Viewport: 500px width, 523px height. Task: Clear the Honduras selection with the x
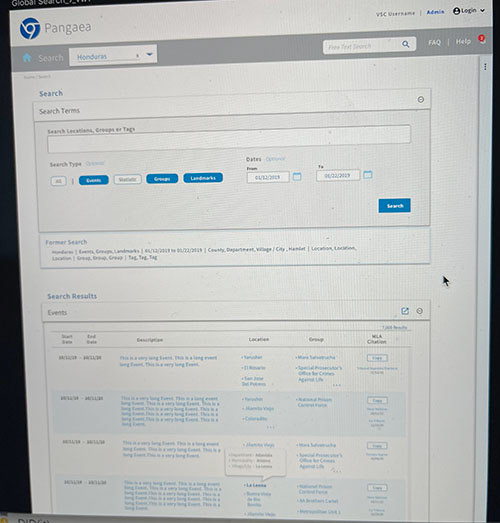pyautogui.click(x=137, y=56)
